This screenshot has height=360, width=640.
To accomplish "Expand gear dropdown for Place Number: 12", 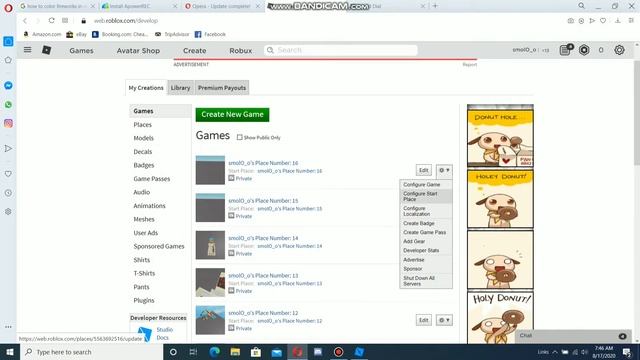I will coord(444,320).
